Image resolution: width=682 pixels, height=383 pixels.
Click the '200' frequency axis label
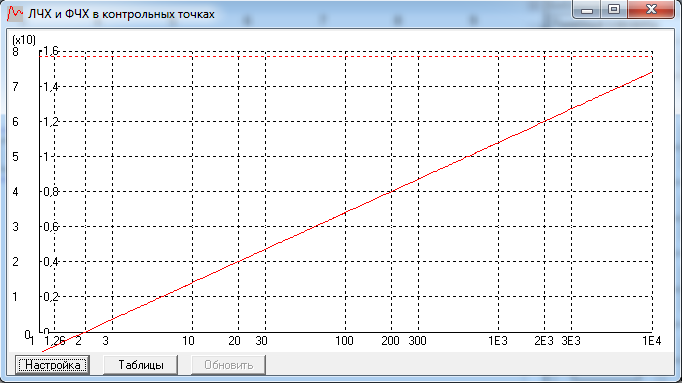pos(390,341)
